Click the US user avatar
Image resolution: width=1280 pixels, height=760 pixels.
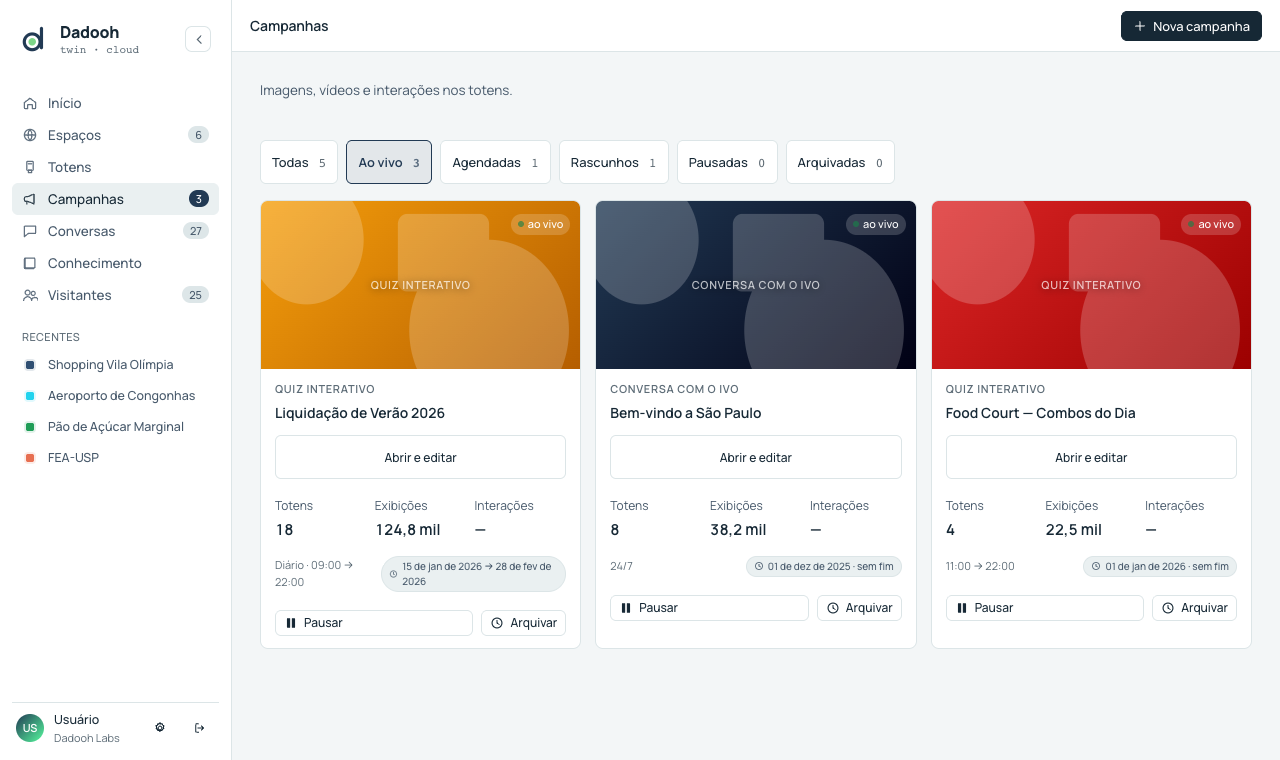tap(30, 728)
